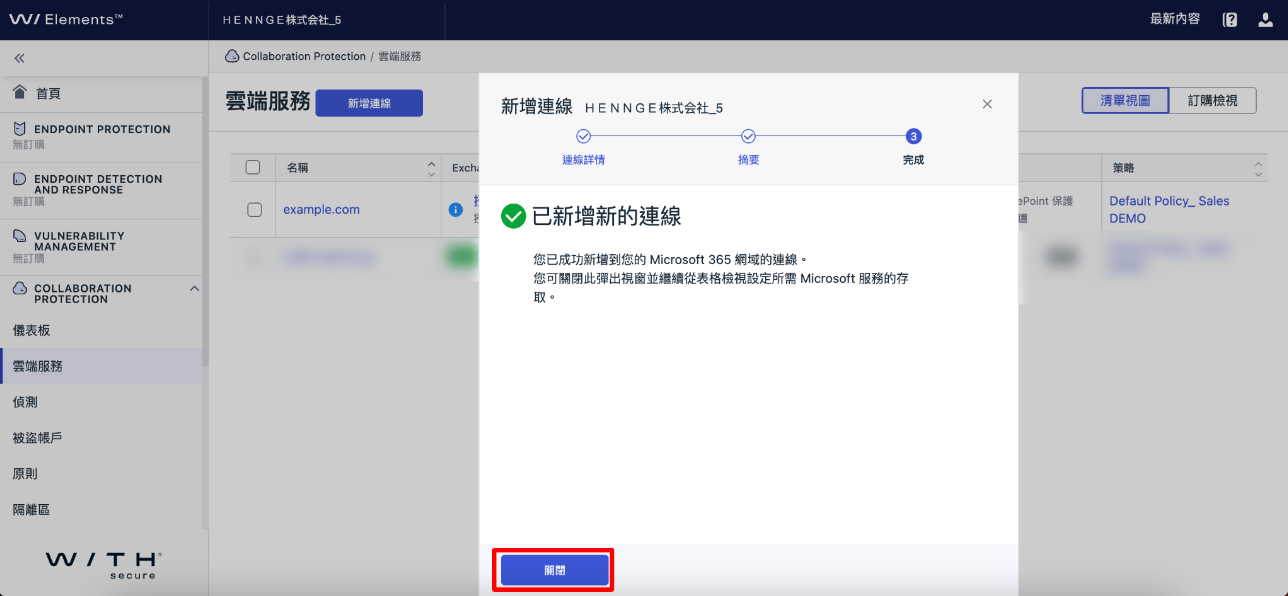This screenshot has width=1288, height=596.
Task: Collapse the Collaboration Protection section
Action: 194,289
